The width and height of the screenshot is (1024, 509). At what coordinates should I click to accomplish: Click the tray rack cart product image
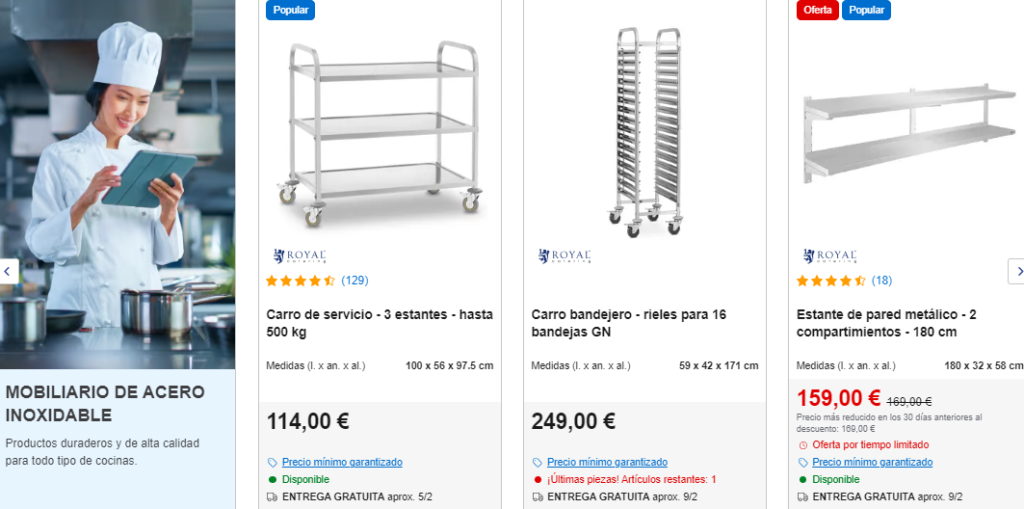(646, 130)
